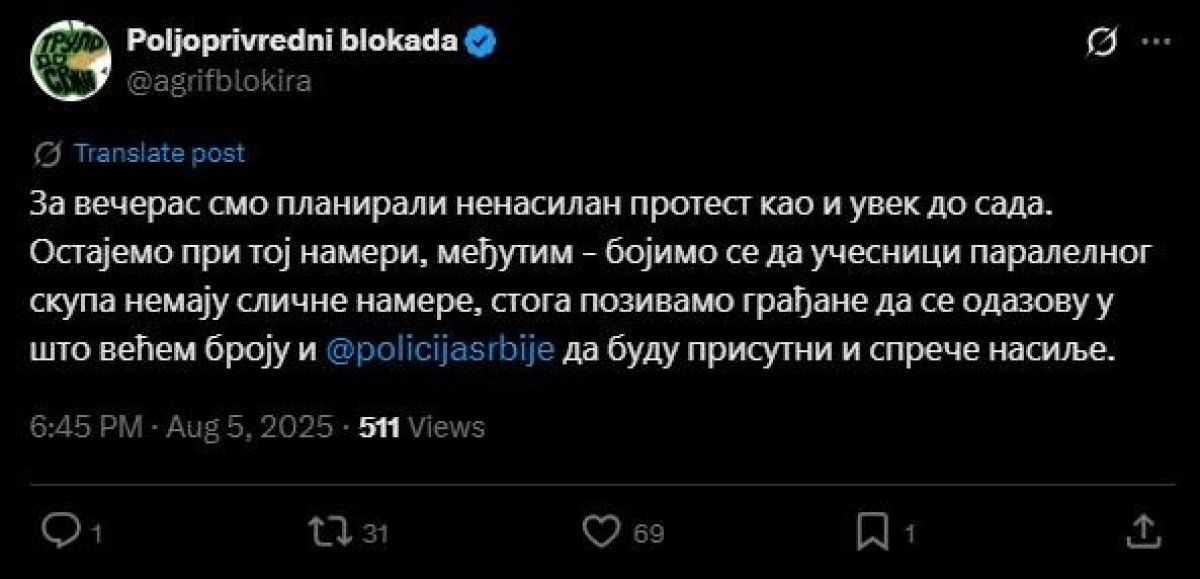Click the retweet count 31
This screenshot has width=1200, height=579.
tap(374, 534)
